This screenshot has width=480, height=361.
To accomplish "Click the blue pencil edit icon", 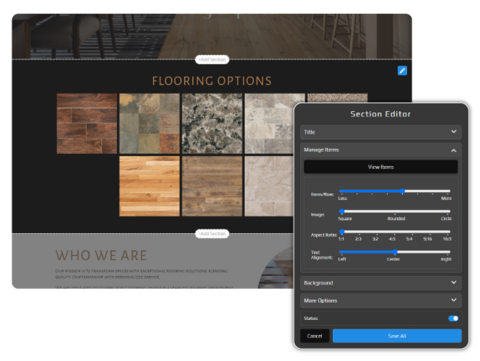I will (402, 71).
